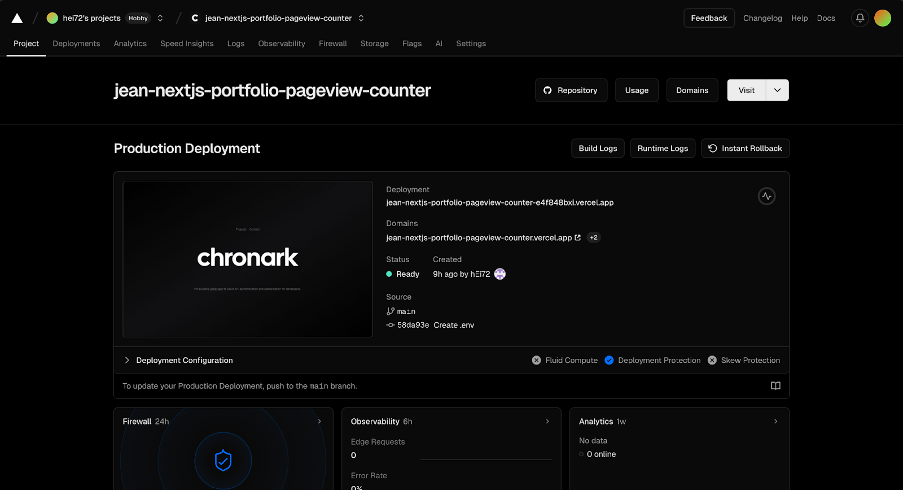Click the Feedback button

[709, 18]
